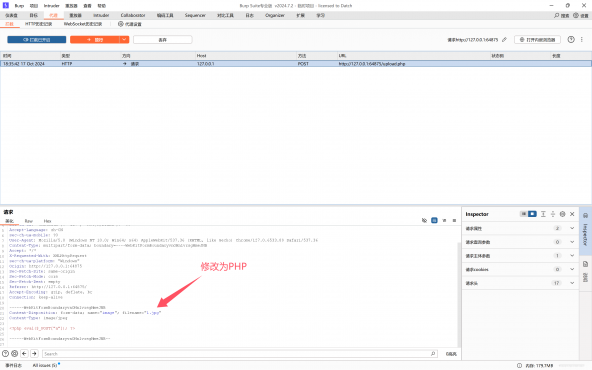This screenshot has width=592, height=370.
Task: Open the three-dot overflow menu in intercept toolbar
Action: (x=581, y=40)
